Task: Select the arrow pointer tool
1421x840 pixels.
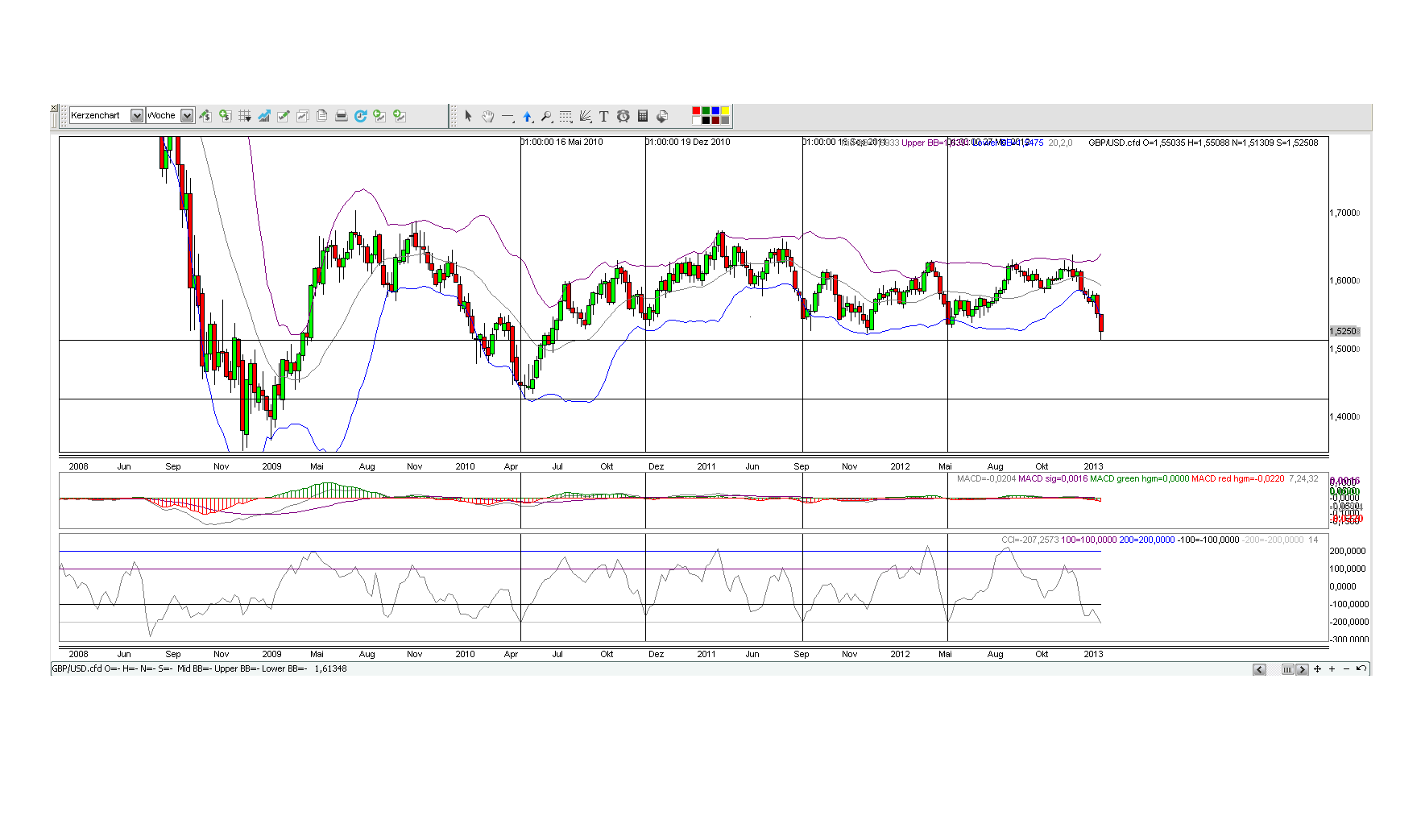Action: point(468,117)
